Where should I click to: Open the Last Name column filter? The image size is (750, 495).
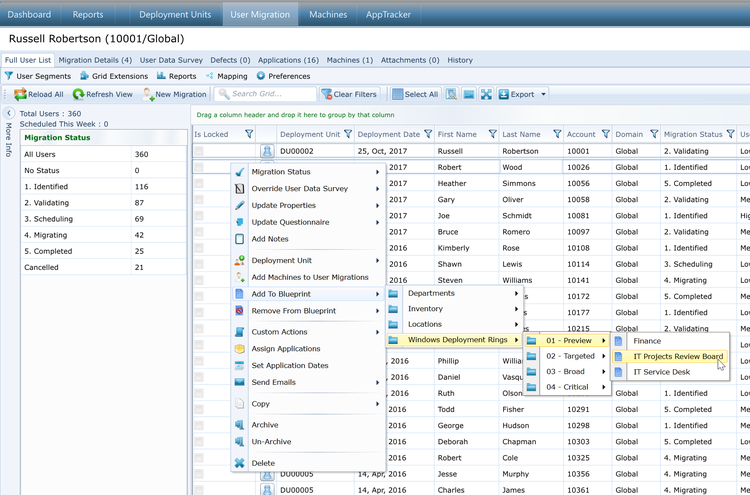click(x=557, y=134)
